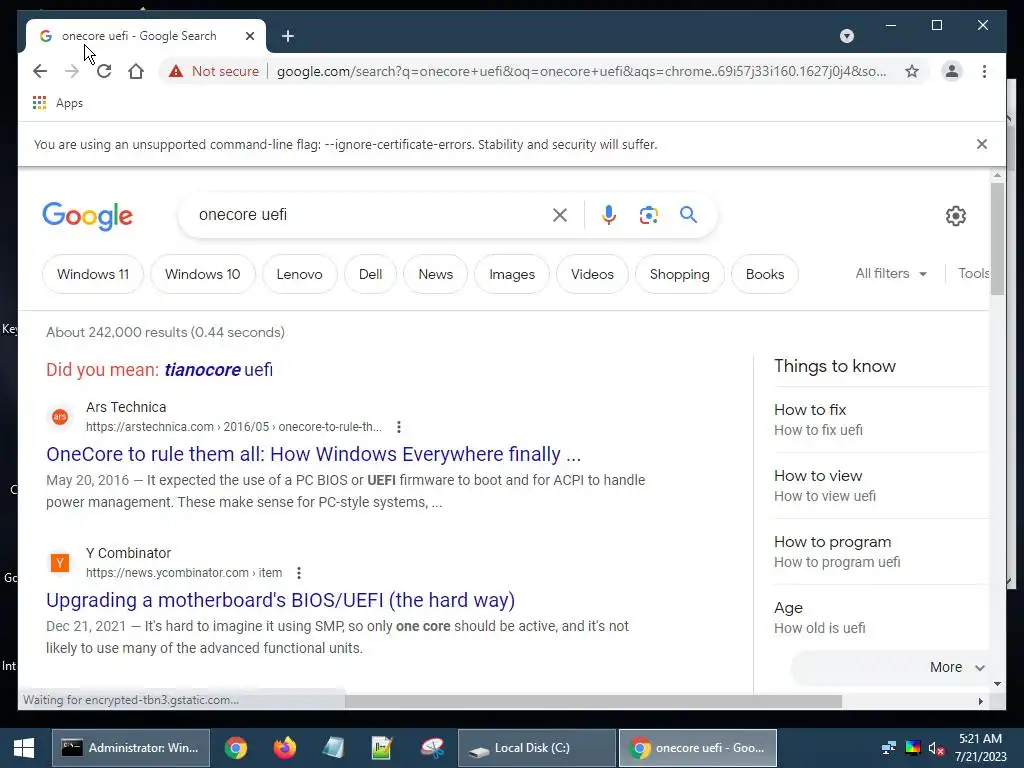This screenshot has height=768, width=1024.
Task: Click the forward navigation arrow
Action: [72, 71]
